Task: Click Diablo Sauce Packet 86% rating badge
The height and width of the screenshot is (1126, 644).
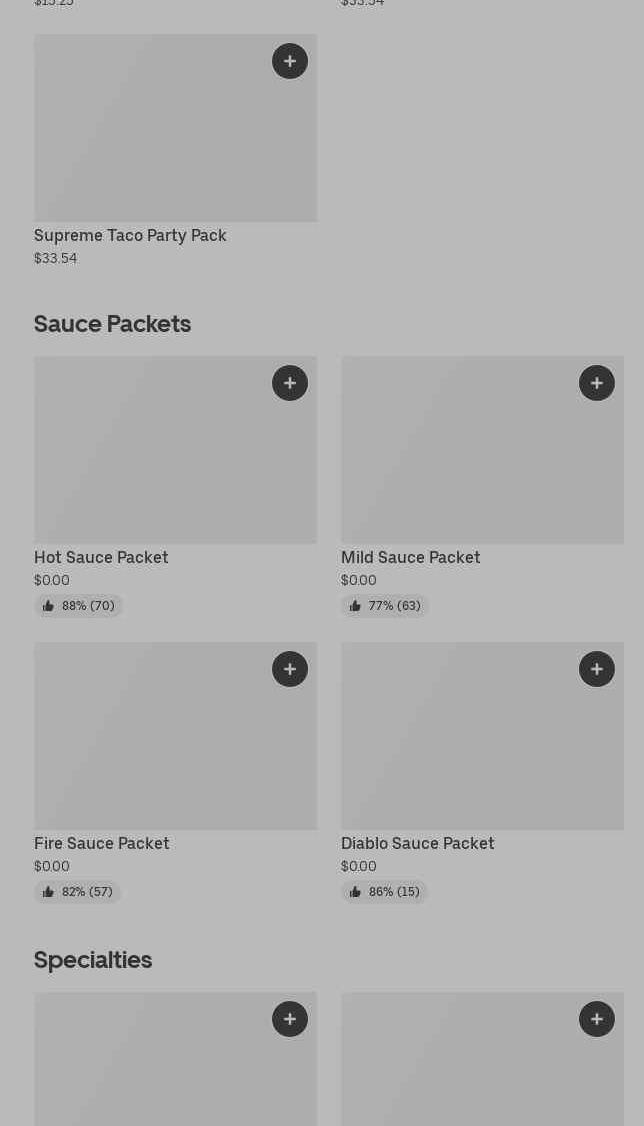Action: [385, 892]
